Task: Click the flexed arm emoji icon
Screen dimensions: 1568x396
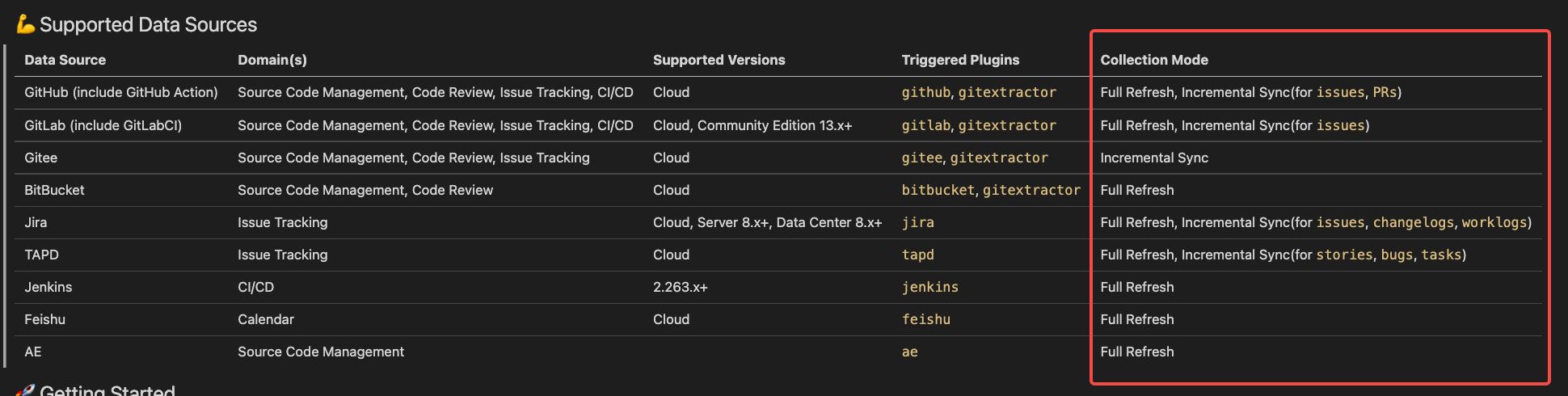Action: 25,24
